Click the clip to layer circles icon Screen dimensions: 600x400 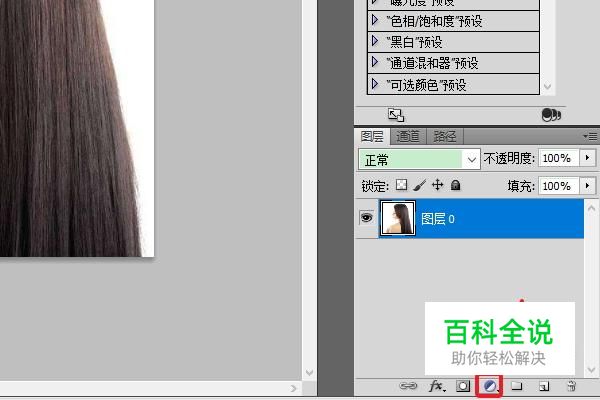coord(551,114)
